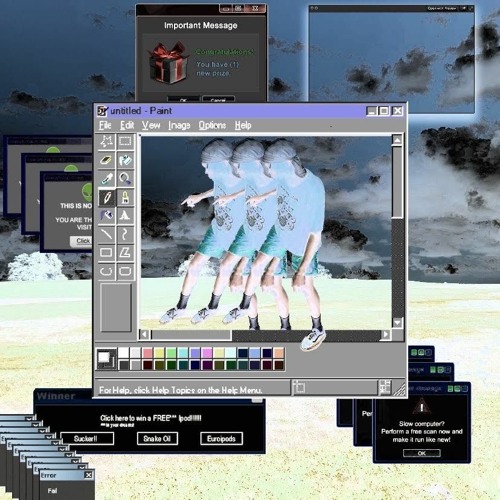Open the Image menu
The width and height of the screenshot is (500, 500).
pos(179,125)
